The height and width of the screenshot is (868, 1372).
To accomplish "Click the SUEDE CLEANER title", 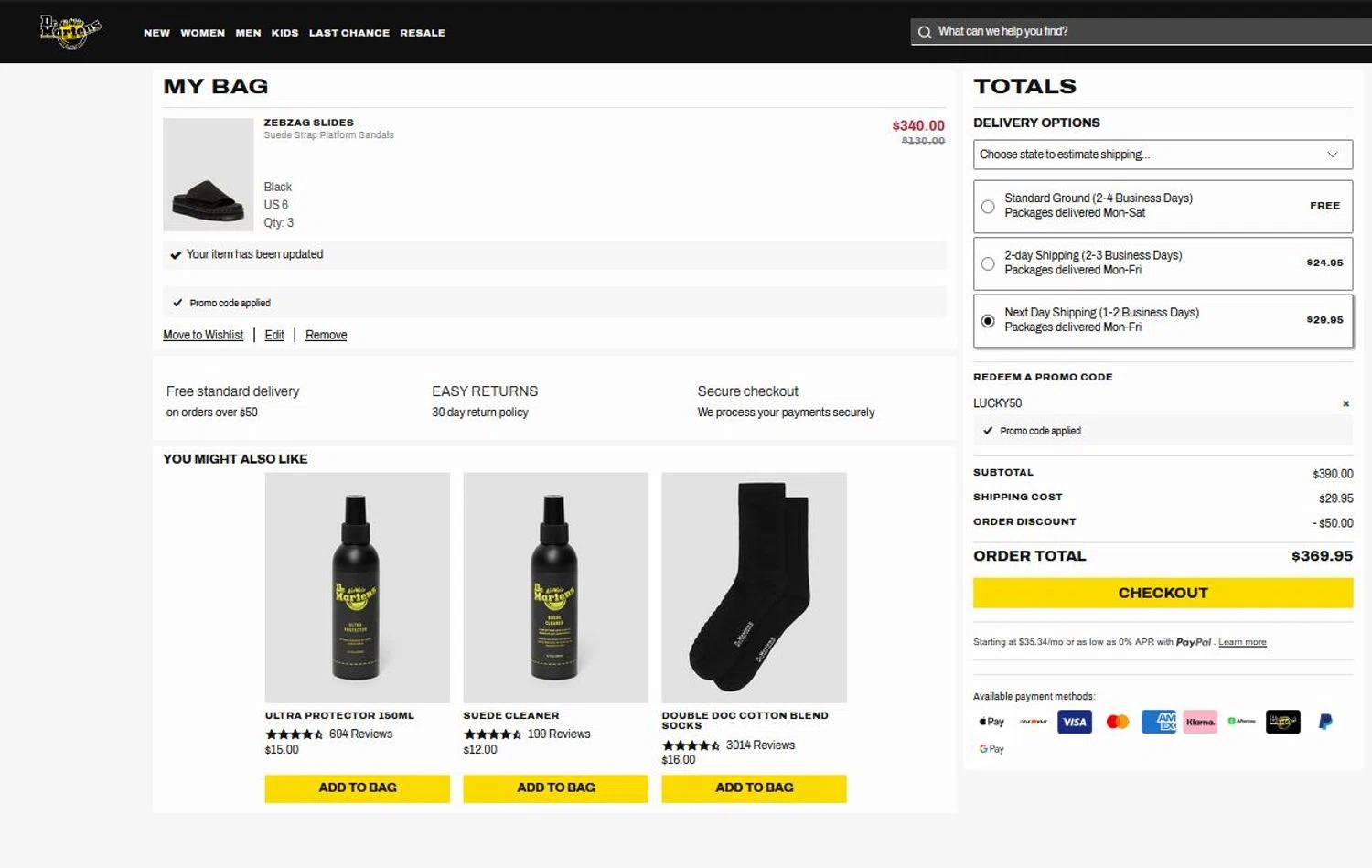I will pos(511,716).
